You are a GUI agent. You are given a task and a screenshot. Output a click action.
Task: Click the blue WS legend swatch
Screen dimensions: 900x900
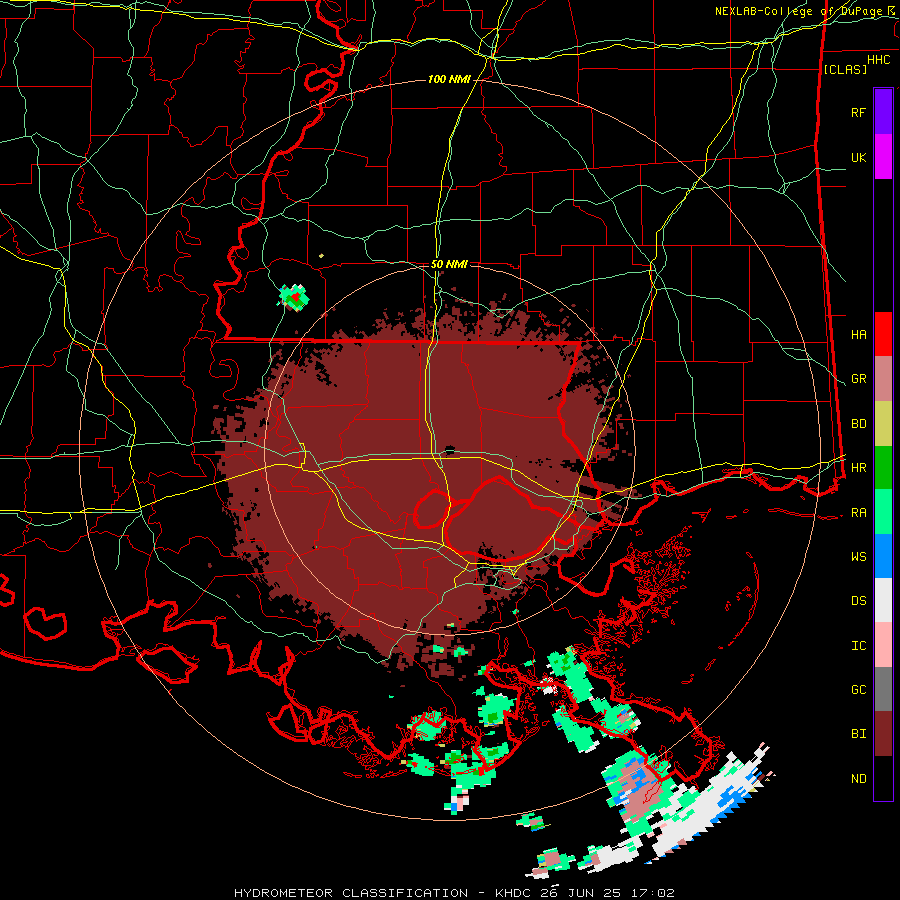(x=883, y=556)
